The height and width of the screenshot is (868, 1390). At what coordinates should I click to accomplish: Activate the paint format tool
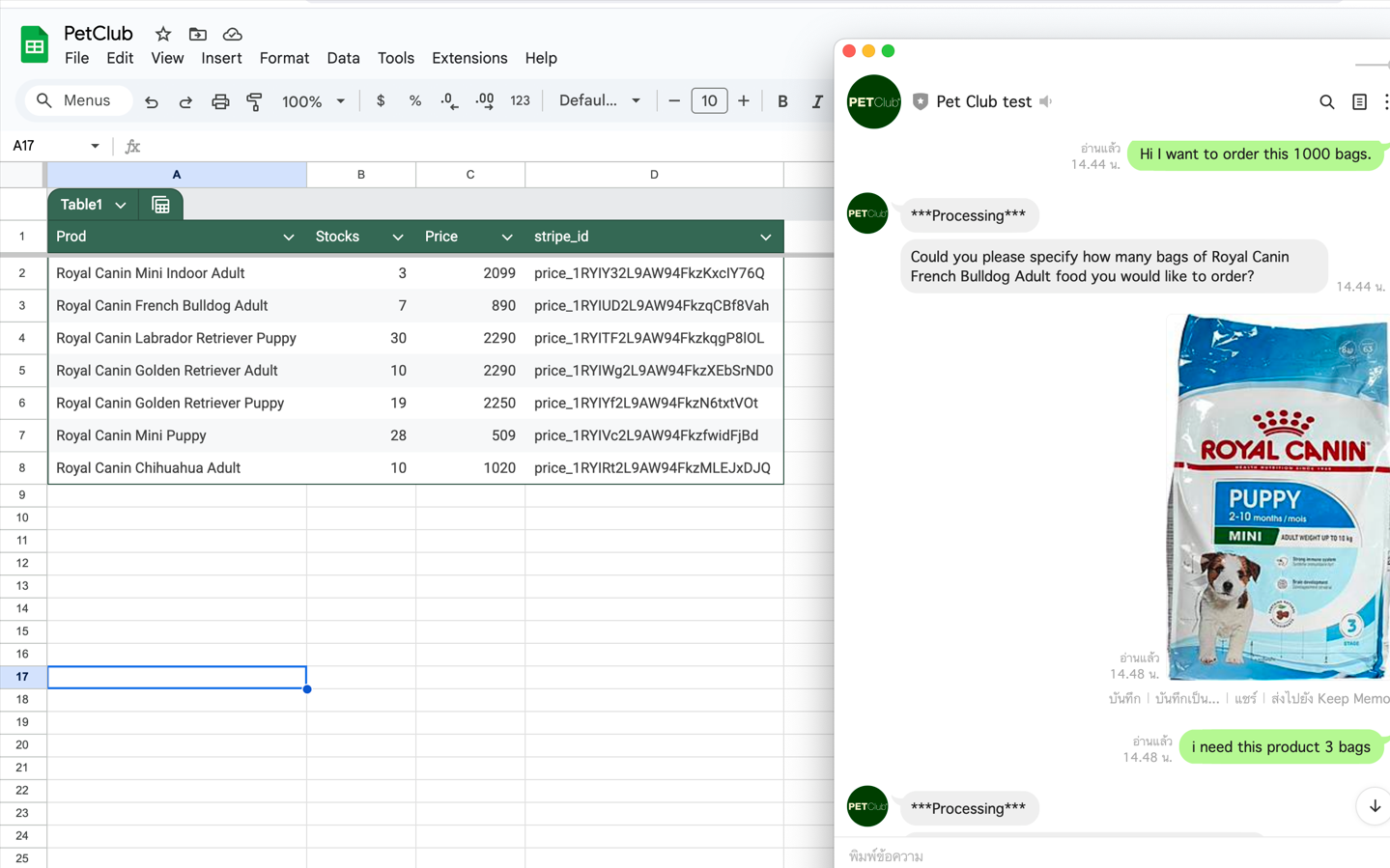(254, 101)
